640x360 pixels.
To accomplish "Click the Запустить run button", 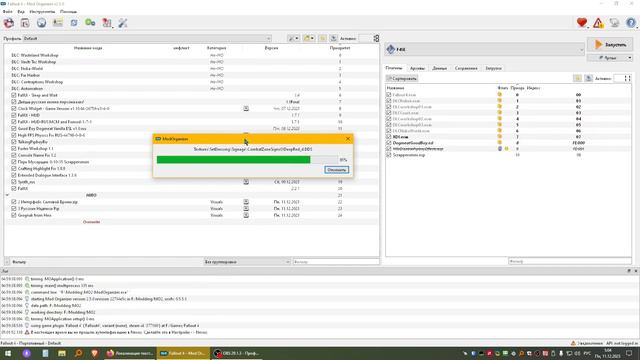I will coord(610,44).
